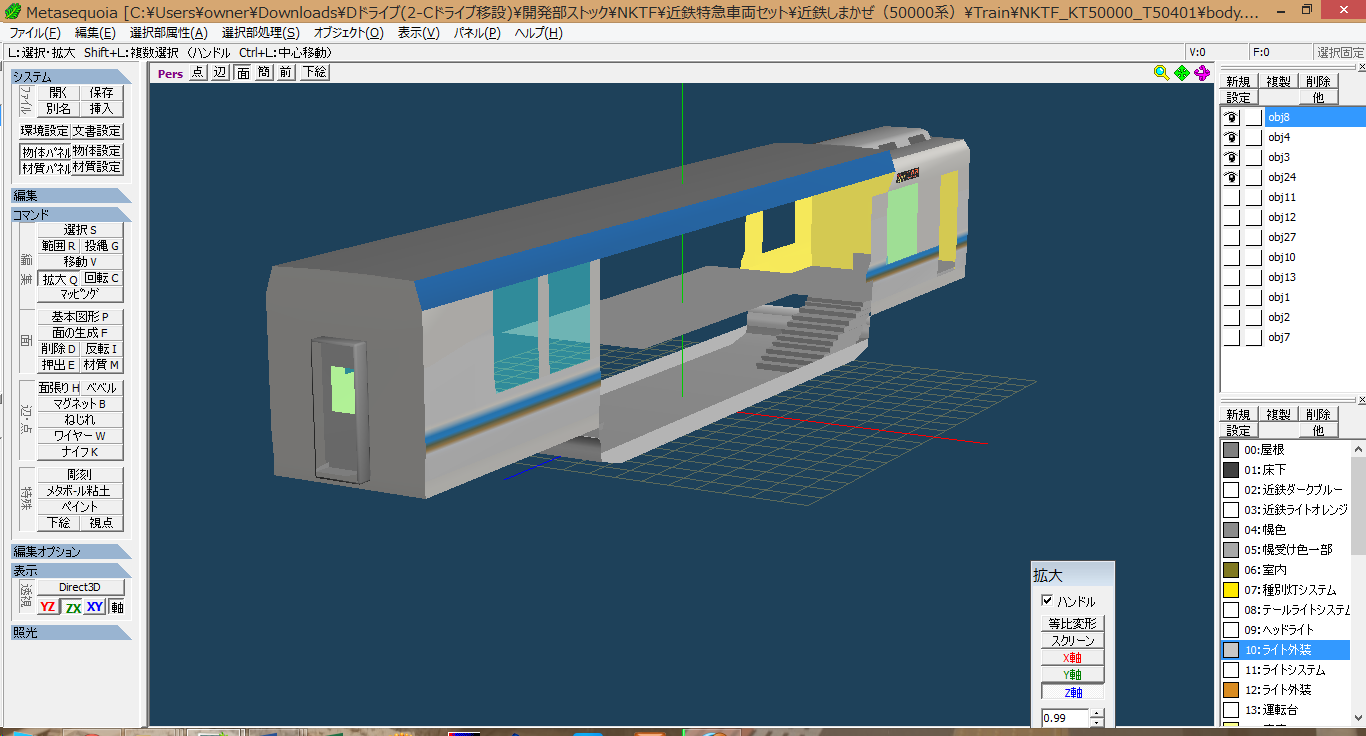Image resolution: width=1366 pixels, height=736 pixels.
Task: Toggle Pers perspective view mode
Action: coord(170,73)
